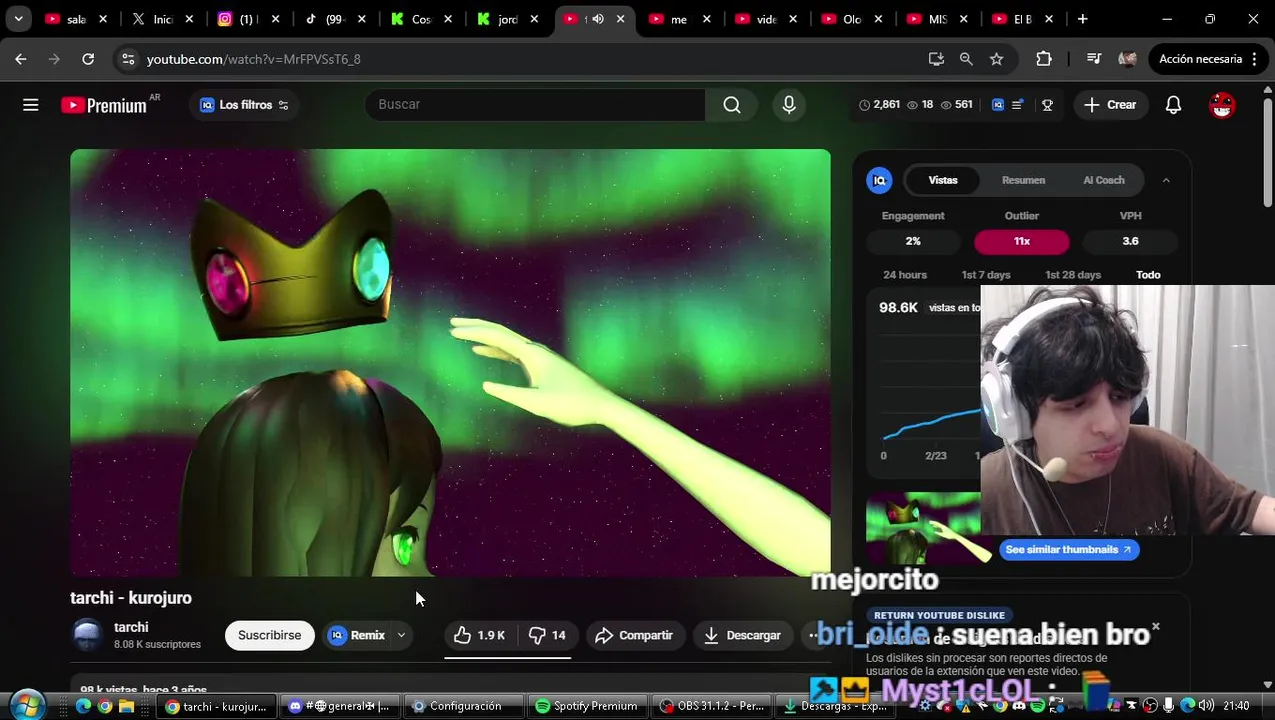Click the video player to pause

point(450,363)
